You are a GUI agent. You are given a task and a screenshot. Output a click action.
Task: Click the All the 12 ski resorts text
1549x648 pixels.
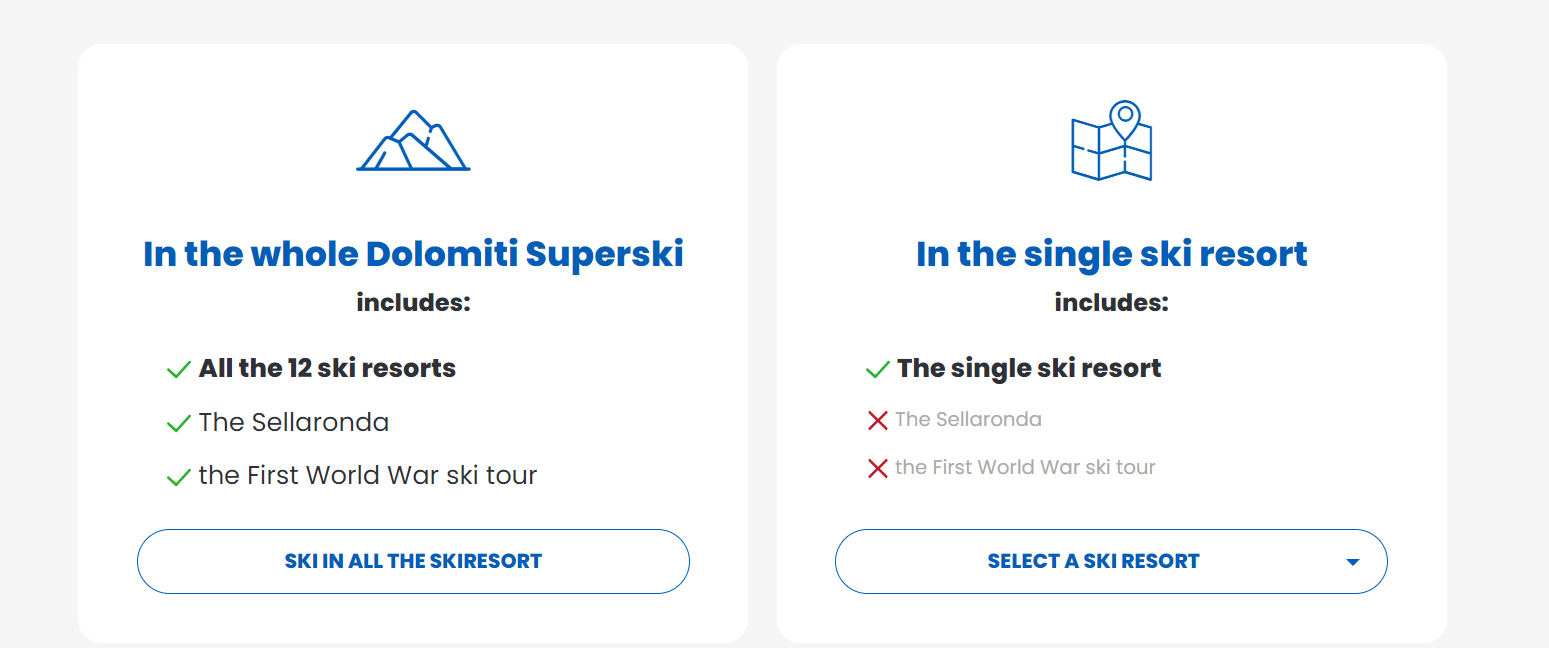click(x=327, y=368)
